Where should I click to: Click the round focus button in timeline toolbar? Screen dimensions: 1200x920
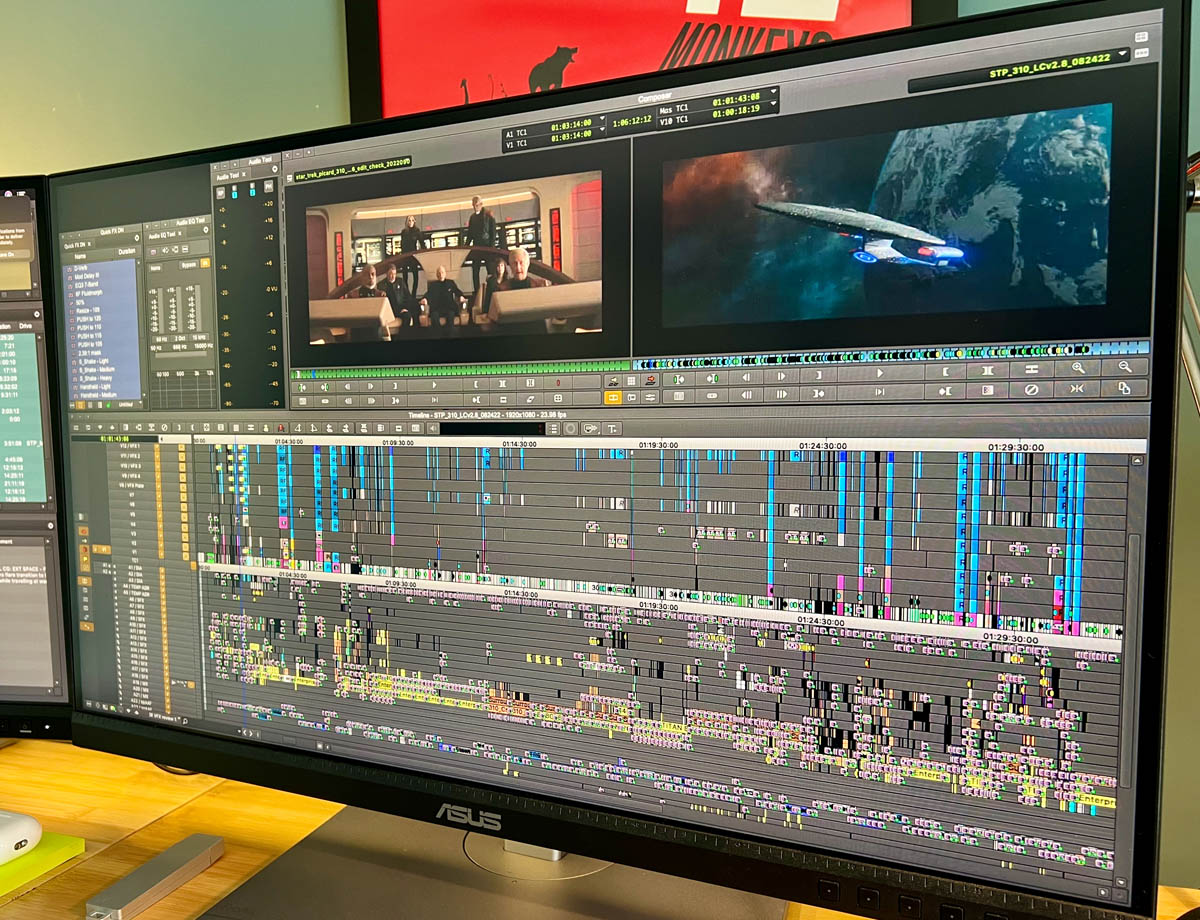coord(570,428)
